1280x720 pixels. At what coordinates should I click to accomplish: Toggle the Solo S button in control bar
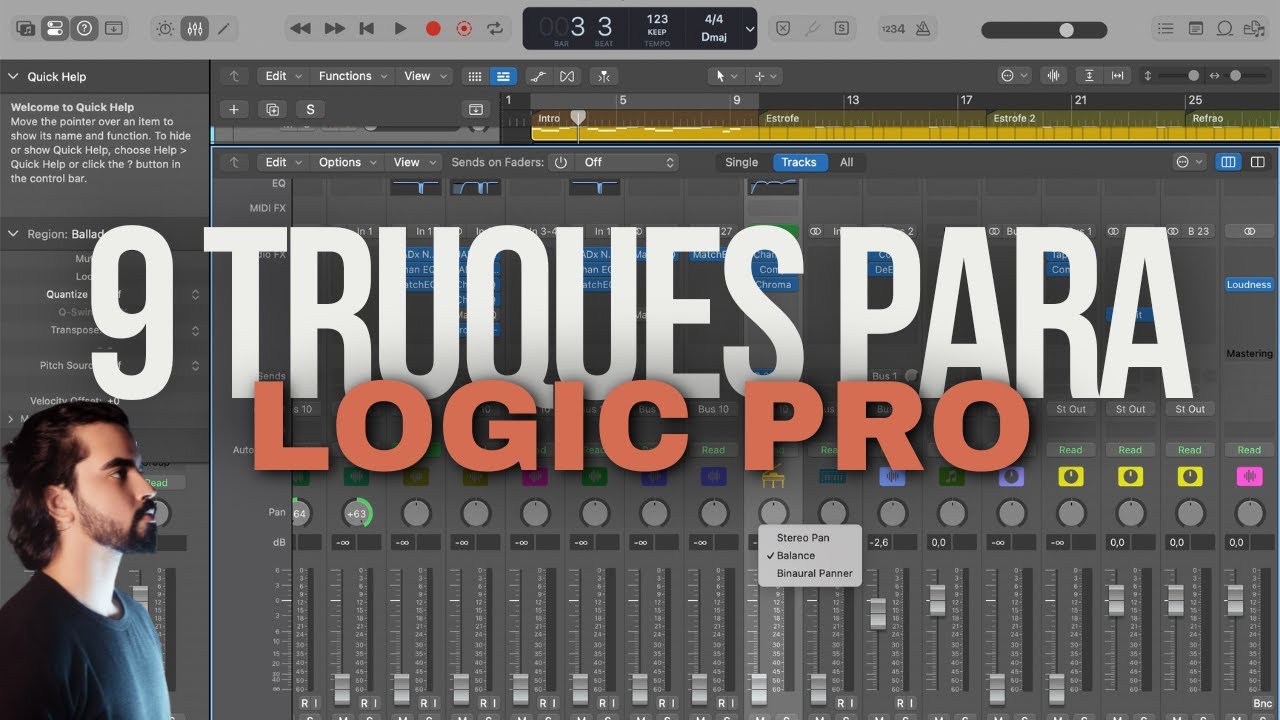click(x=842, y=29)
